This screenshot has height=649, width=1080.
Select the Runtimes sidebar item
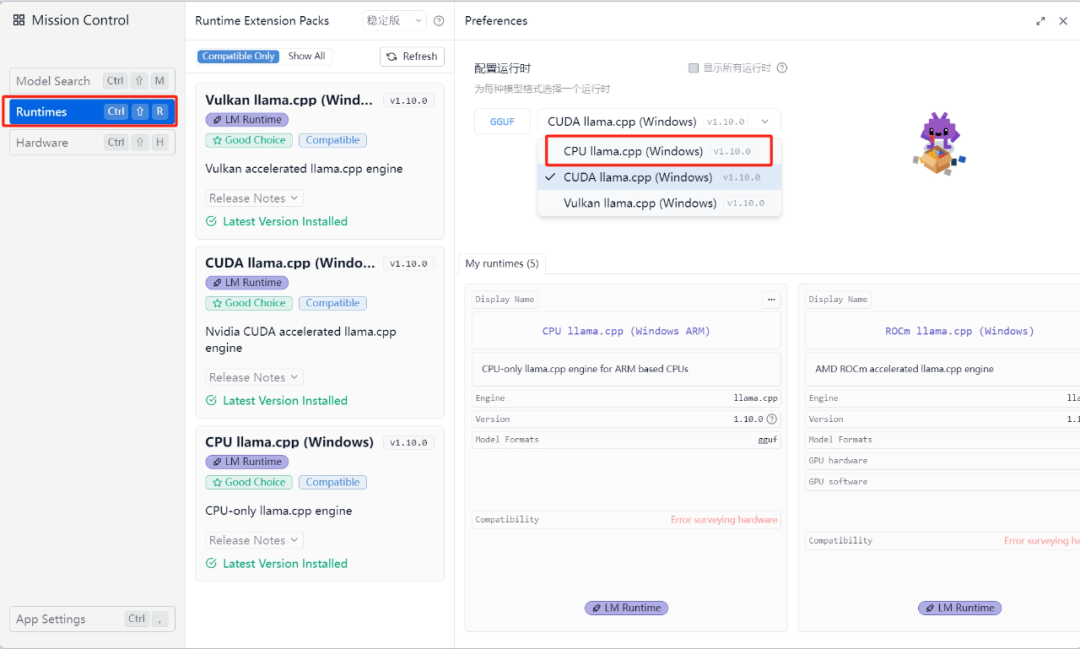[x=90, y=112]
